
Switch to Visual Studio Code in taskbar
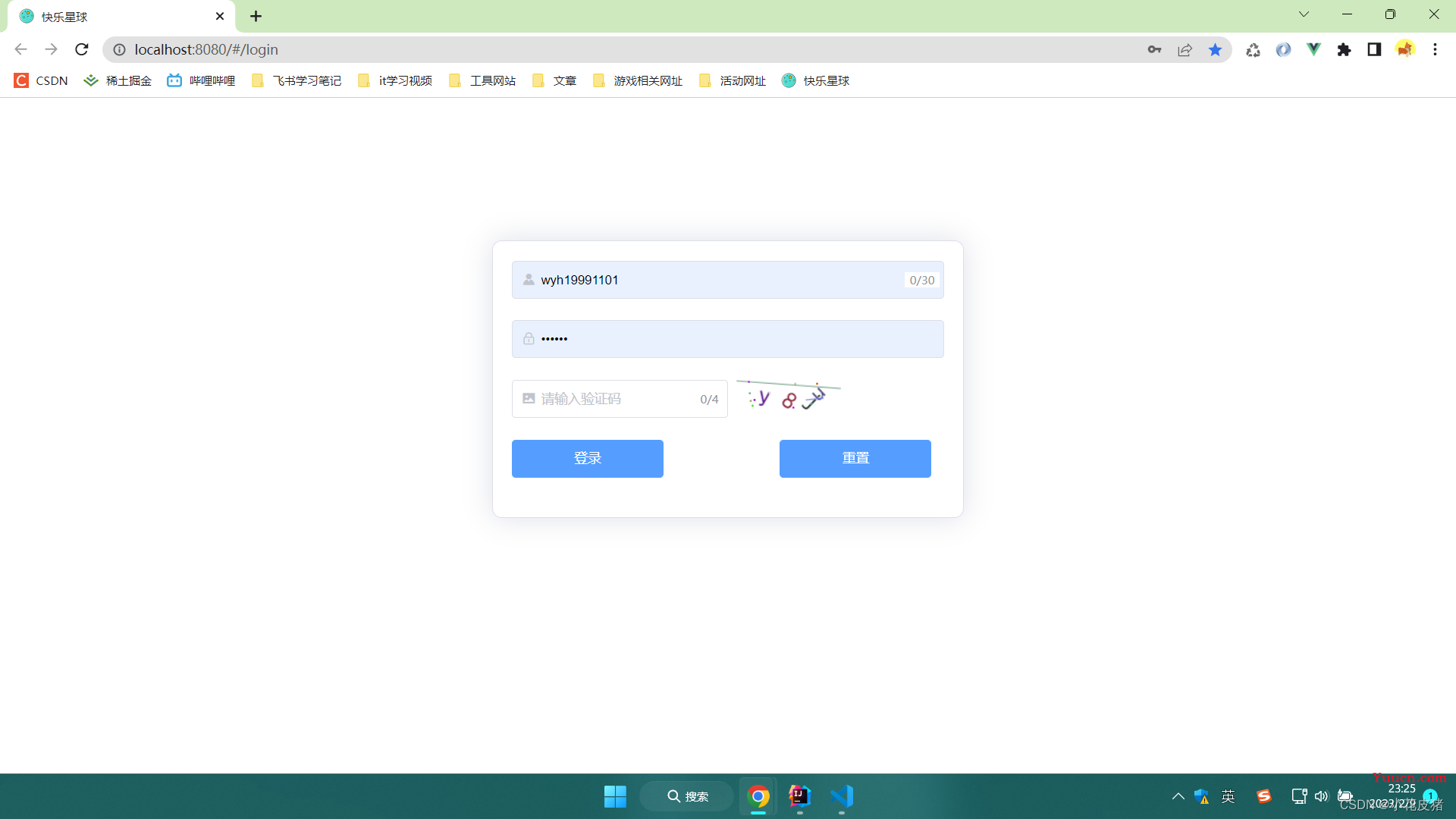(x=842, y=796)
